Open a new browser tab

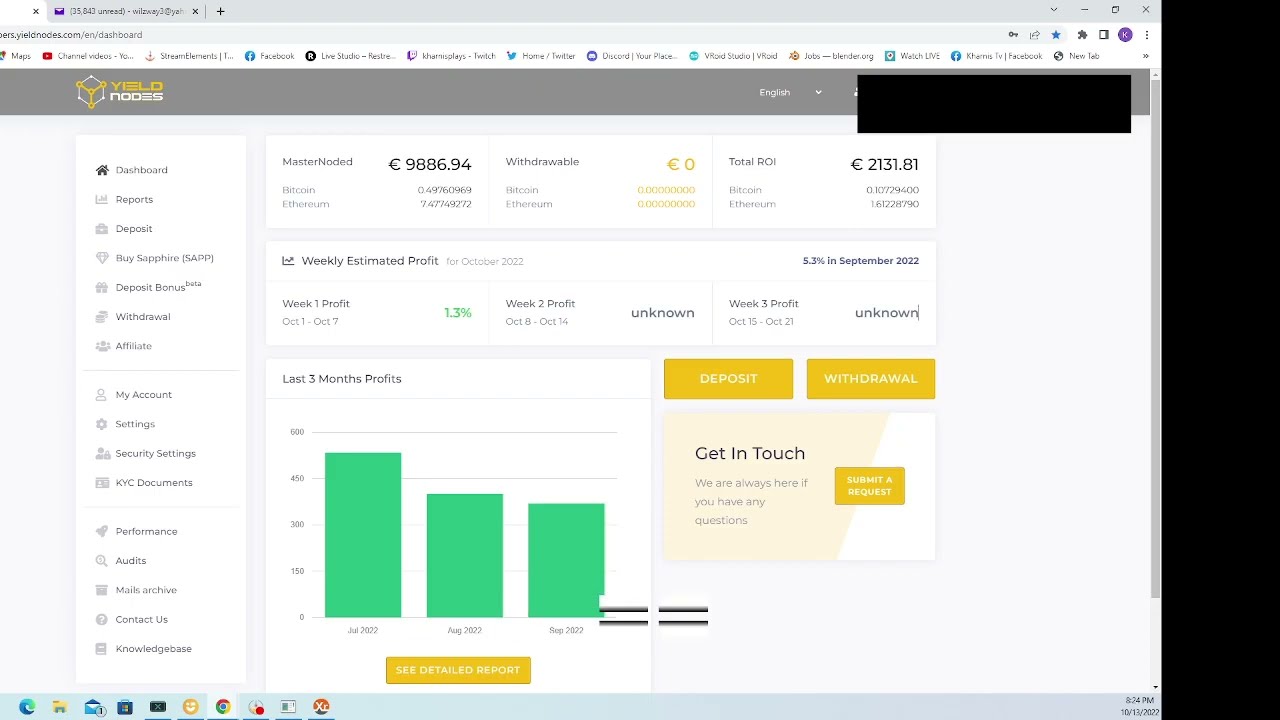tap(220, 11)
